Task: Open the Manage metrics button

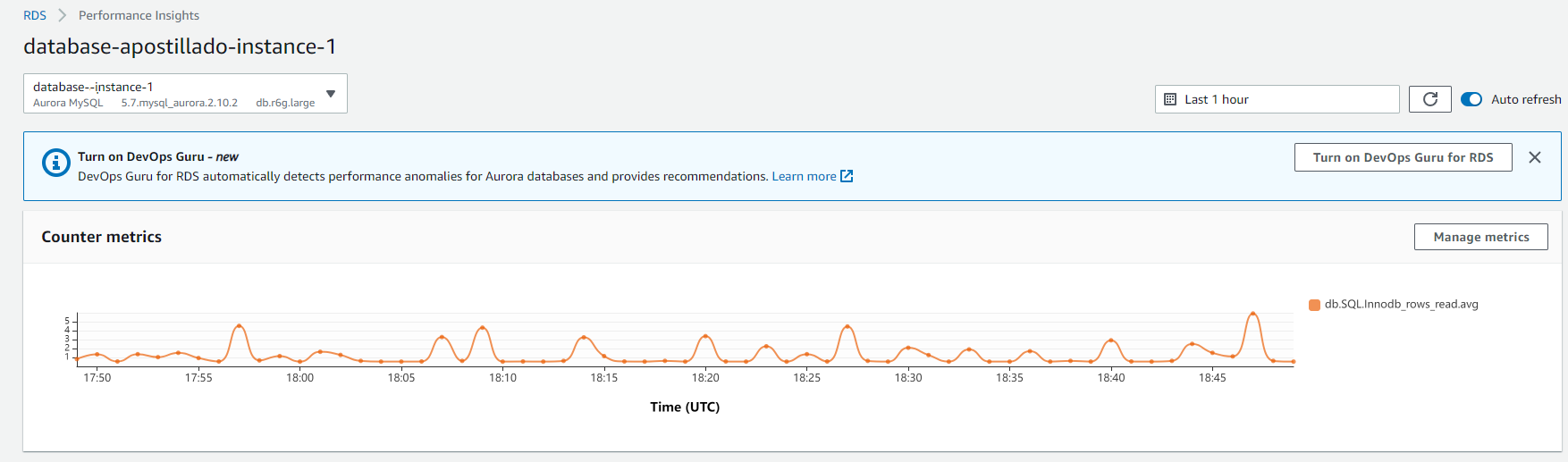Action: point(1480,237)
